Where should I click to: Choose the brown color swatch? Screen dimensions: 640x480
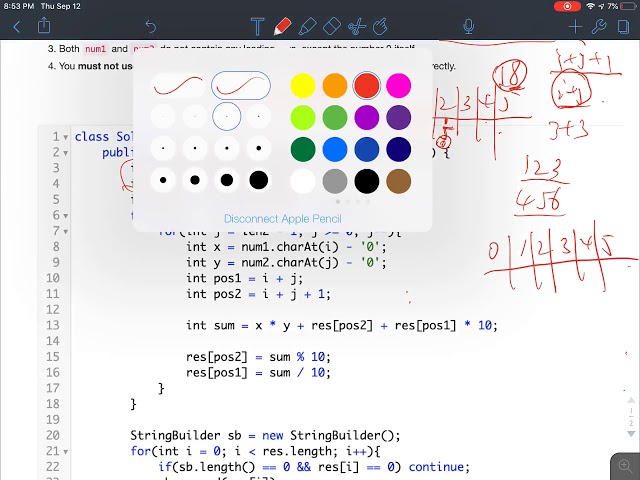click(x=398, y=181)
